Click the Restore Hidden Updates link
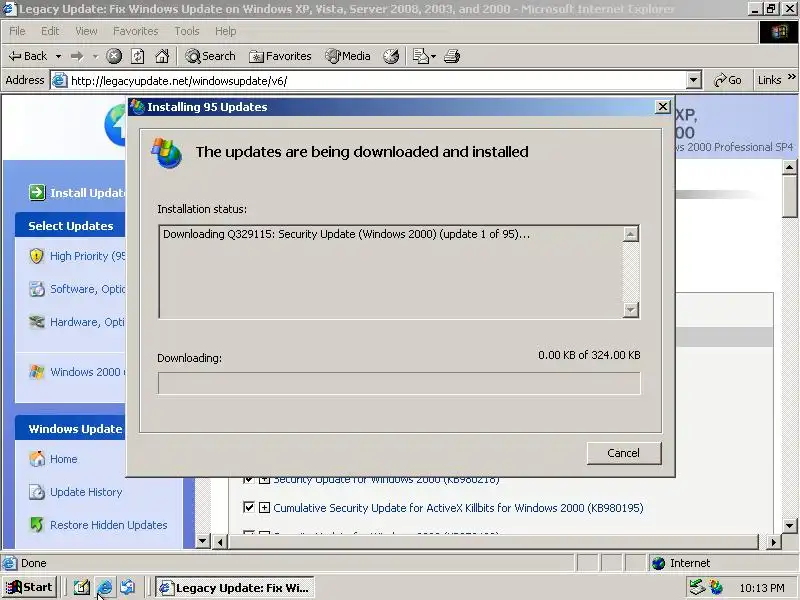The height and width of the screenshot is (600, 800). tap(109, 524)
